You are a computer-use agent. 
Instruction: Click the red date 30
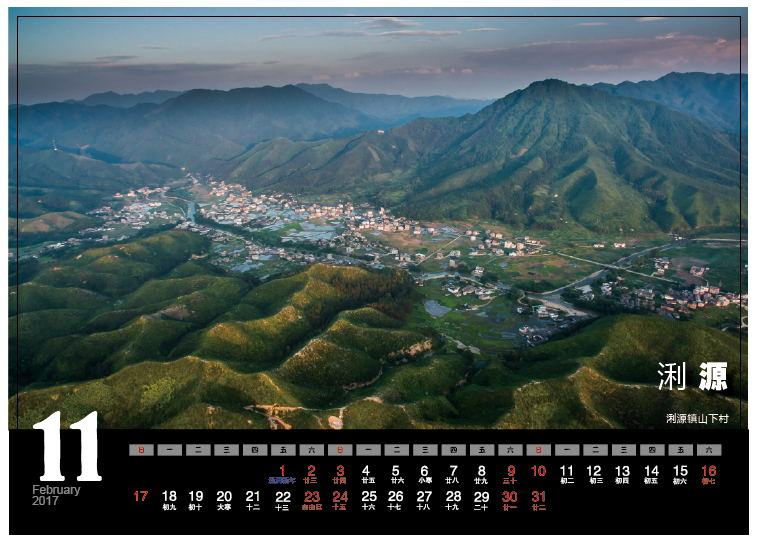click(x=510, y=496)
